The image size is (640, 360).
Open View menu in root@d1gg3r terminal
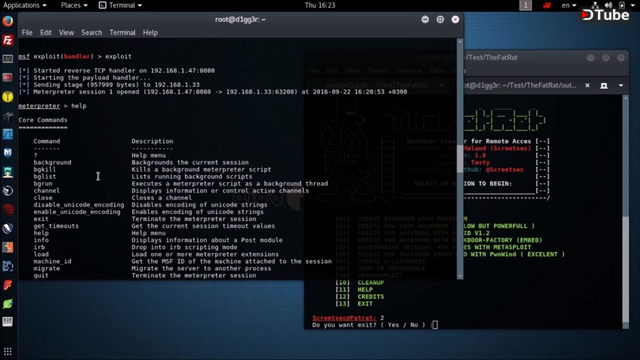coord(66,33)
